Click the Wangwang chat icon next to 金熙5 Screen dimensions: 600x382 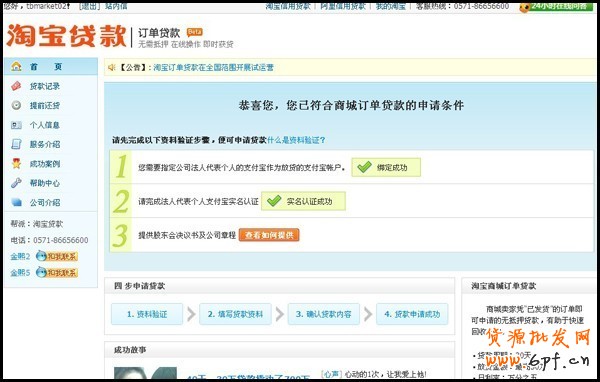57,273
